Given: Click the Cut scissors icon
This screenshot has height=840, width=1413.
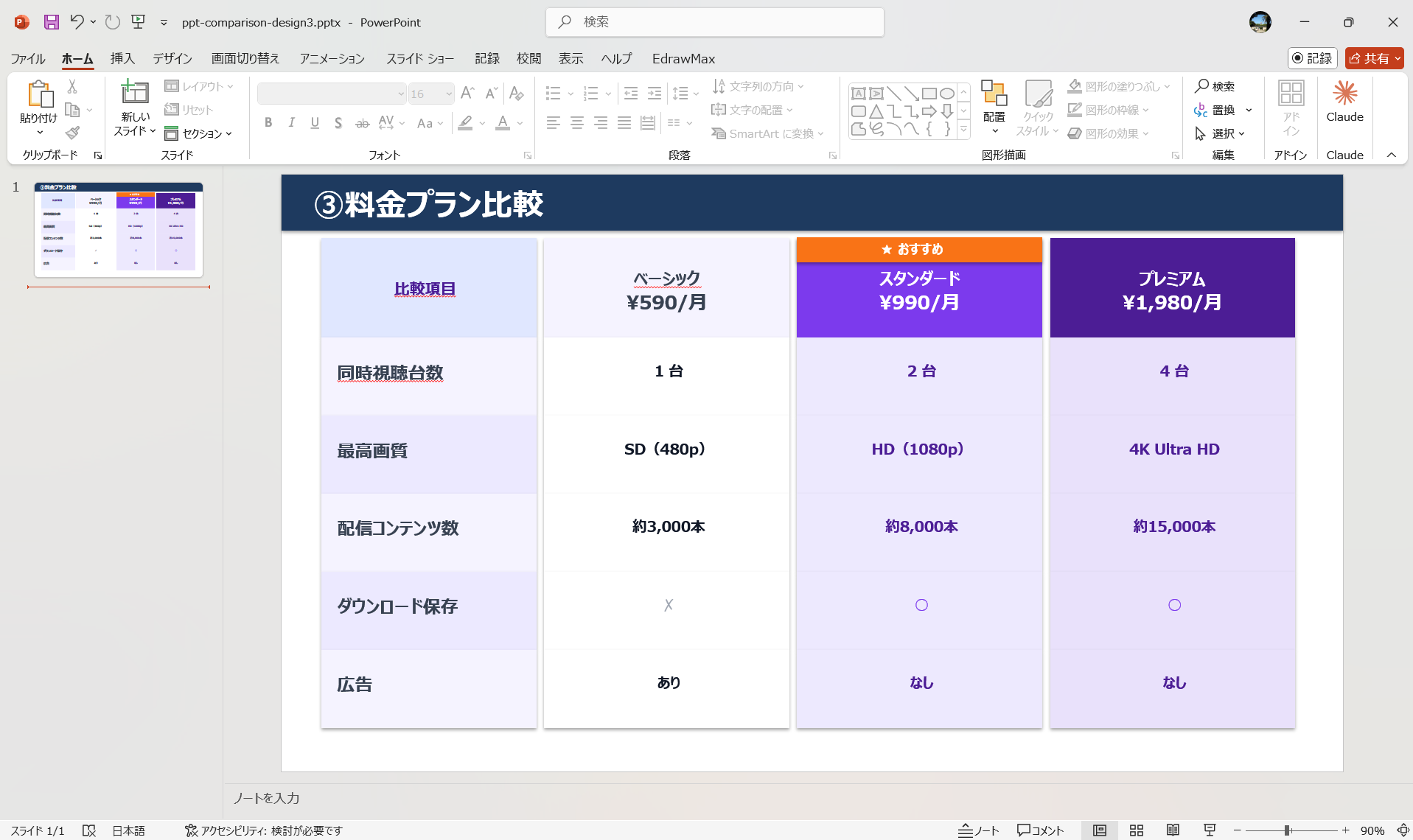Looking at the screenshot, I should [72, 87].
